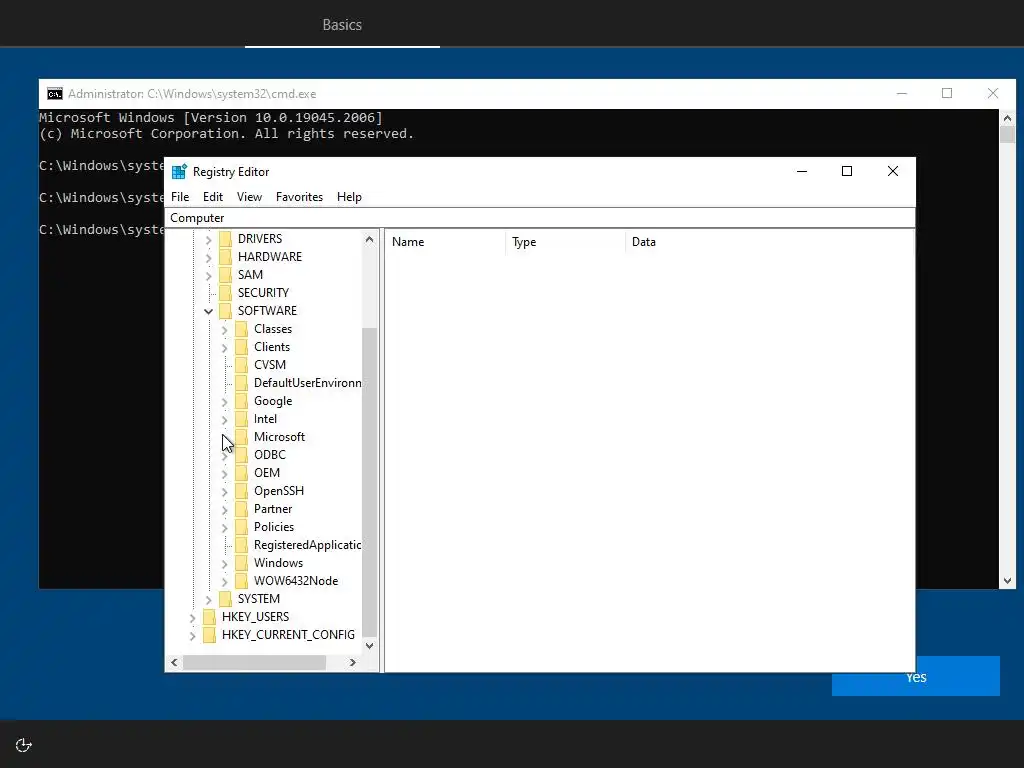Select the HKEY_USERS folder icon

(210, 616)
